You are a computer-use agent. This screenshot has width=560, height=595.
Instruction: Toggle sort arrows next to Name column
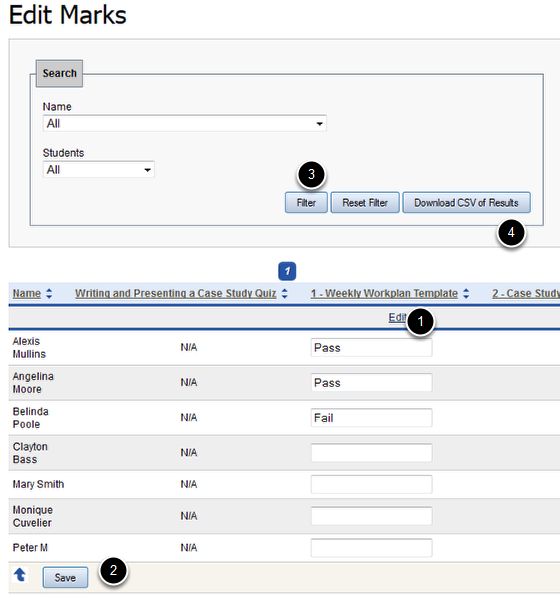click(49, 293)
